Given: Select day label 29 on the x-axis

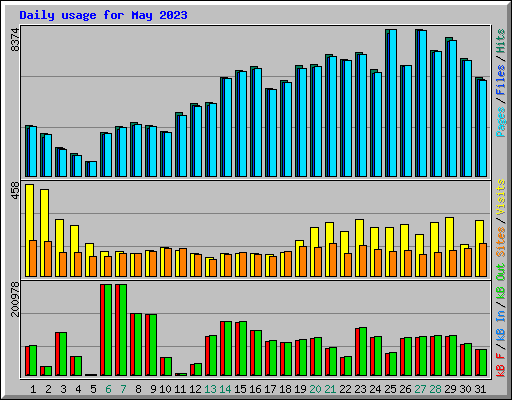Looking at the screenshot, I should tap(450, 389).
